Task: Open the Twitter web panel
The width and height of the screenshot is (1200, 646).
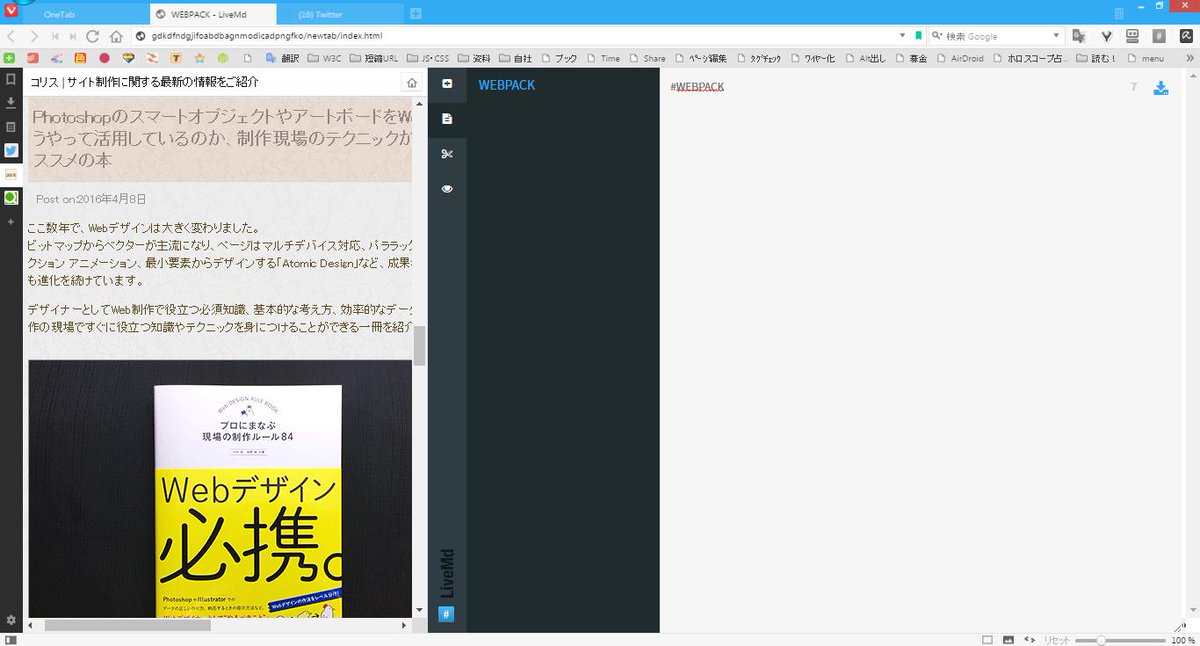Action: click(x=11, y=151)
